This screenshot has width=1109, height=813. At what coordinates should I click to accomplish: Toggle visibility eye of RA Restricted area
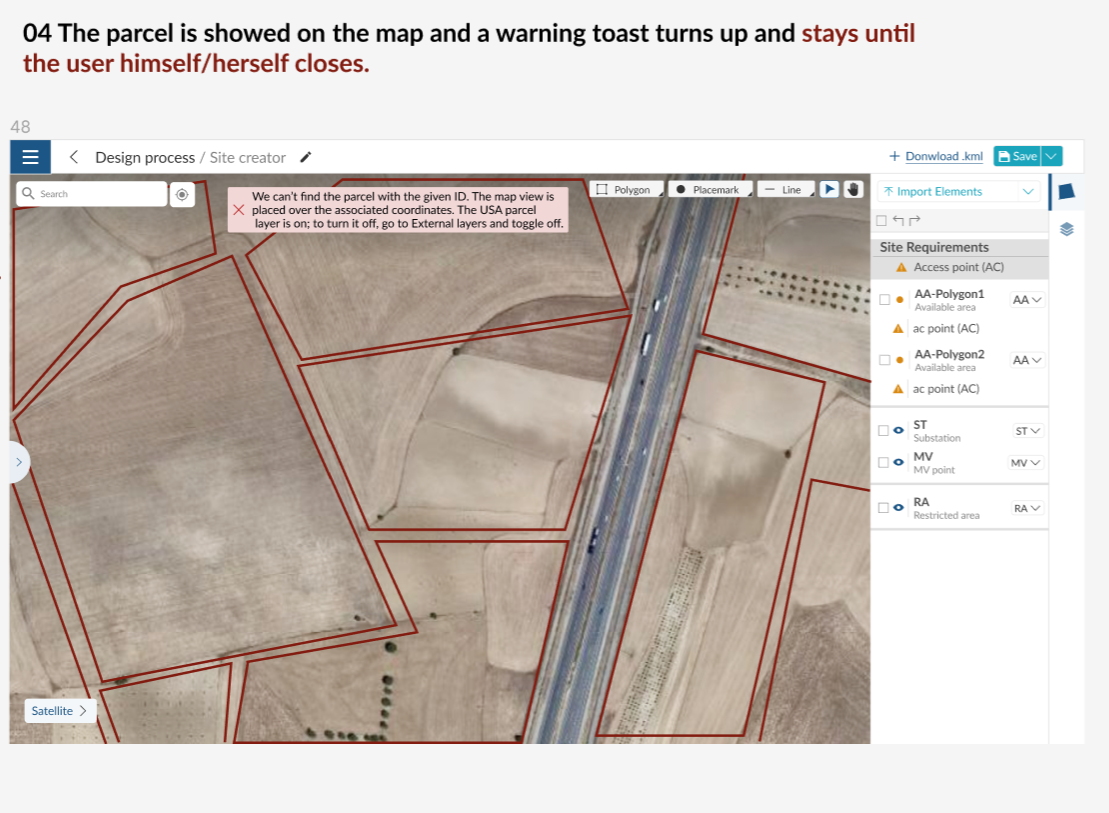(x=898, y=508)
